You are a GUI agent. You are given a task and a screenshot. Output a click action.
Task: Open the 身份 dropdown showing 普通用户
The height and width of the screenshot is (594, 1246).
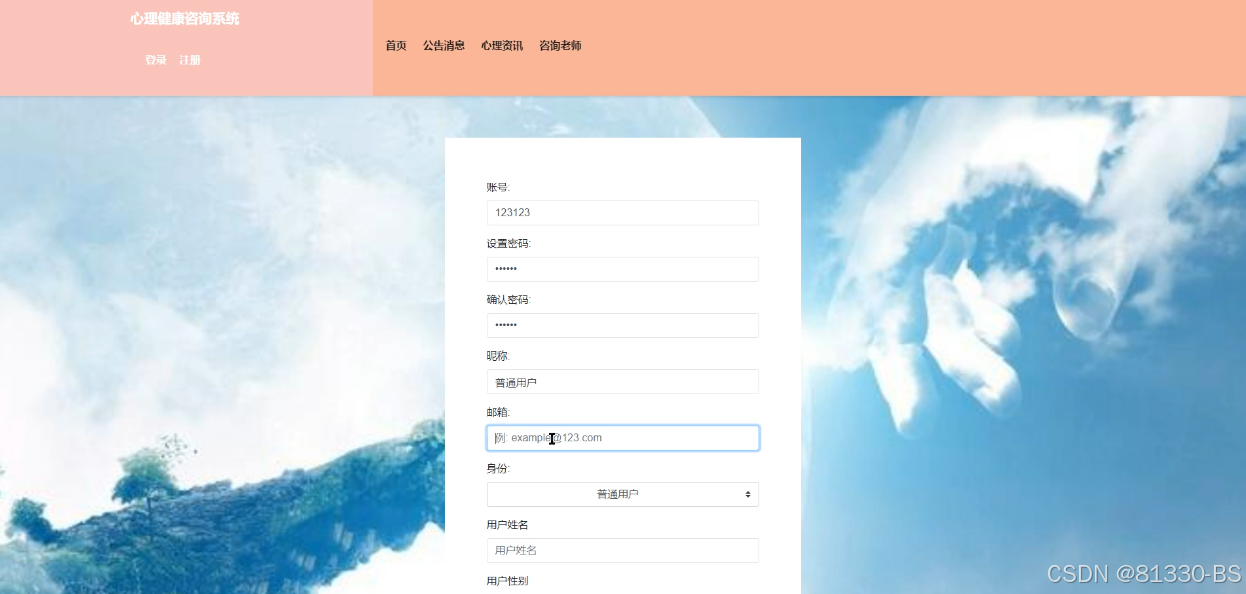click(x=623, y=494)
